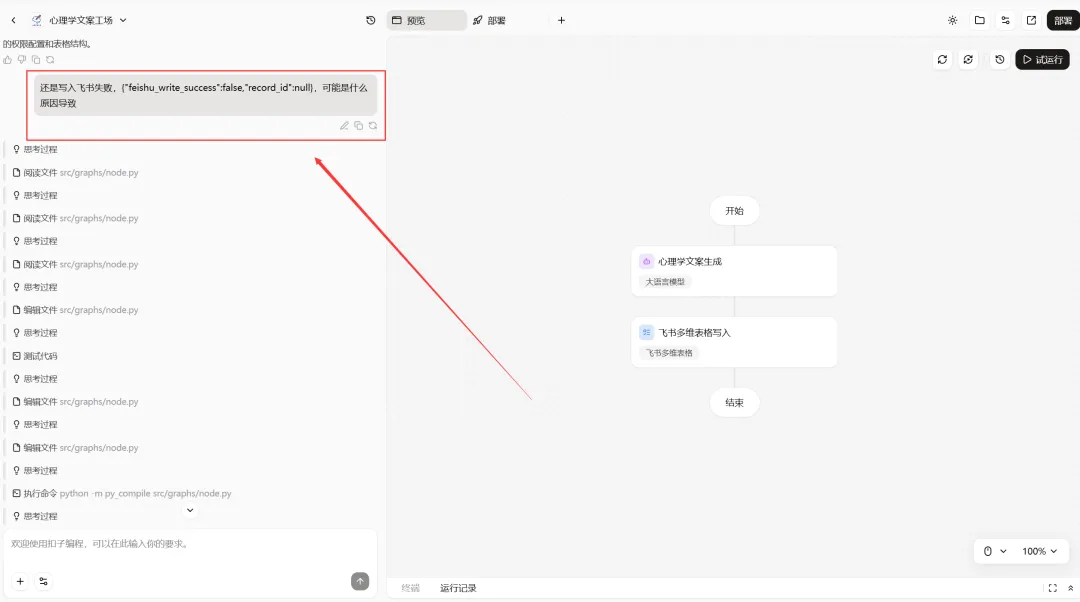The width and height of the screenshot is (1080, 602).
Task: Open chat history clock icon above the chat
Action: 371,21
